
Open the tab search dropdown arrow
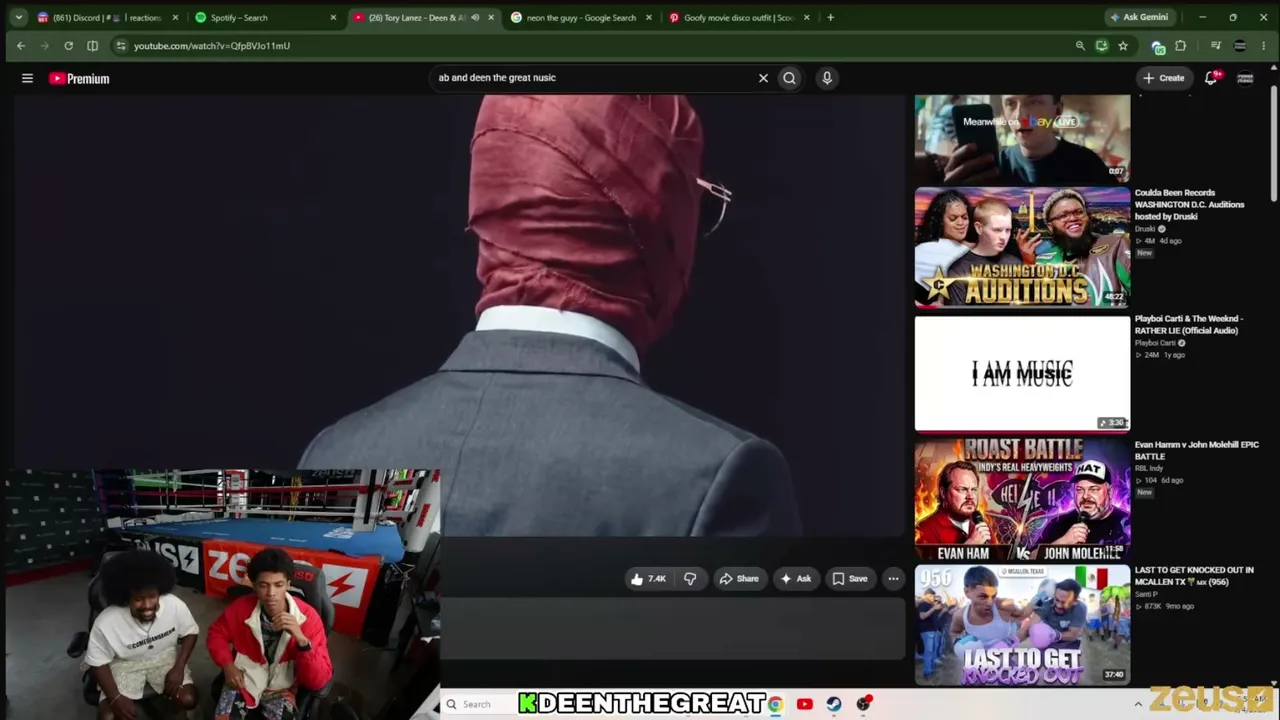[x=18, y=17]
